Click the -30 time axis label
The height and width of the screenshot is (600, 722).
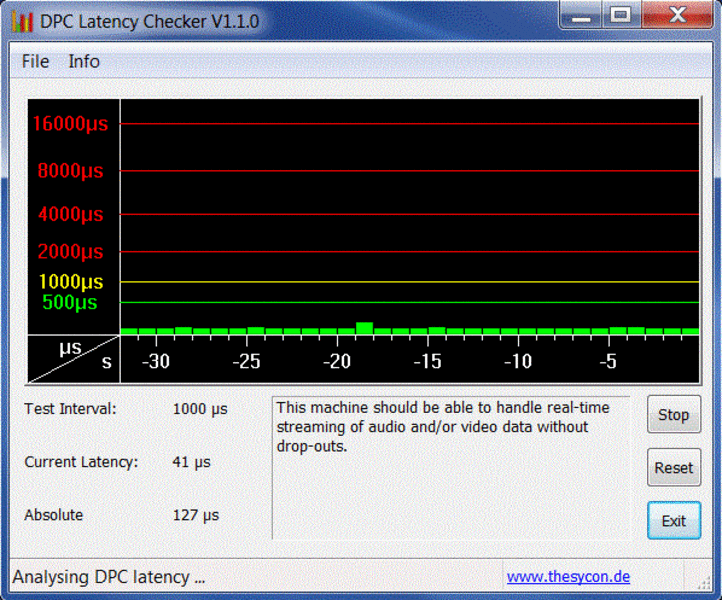click(x=156, y=361)
